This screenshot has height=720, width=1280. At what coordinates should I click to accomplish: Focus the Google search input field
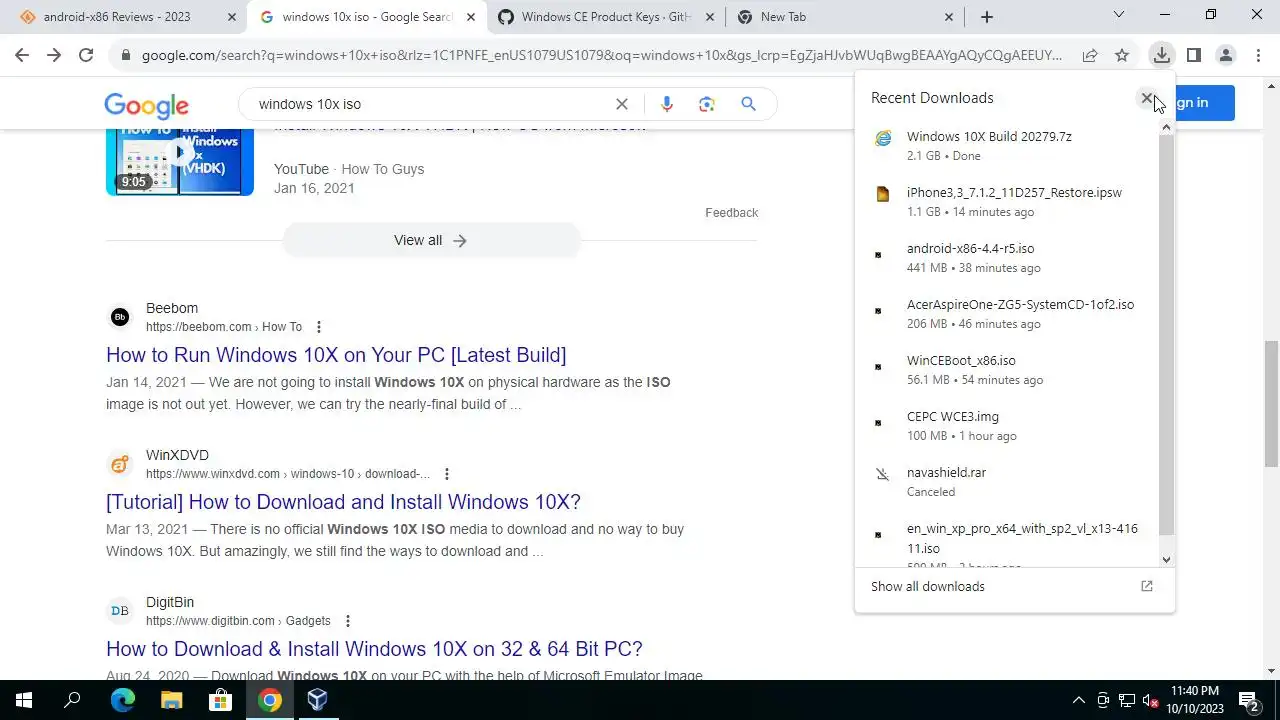click(x=430, y=104)
